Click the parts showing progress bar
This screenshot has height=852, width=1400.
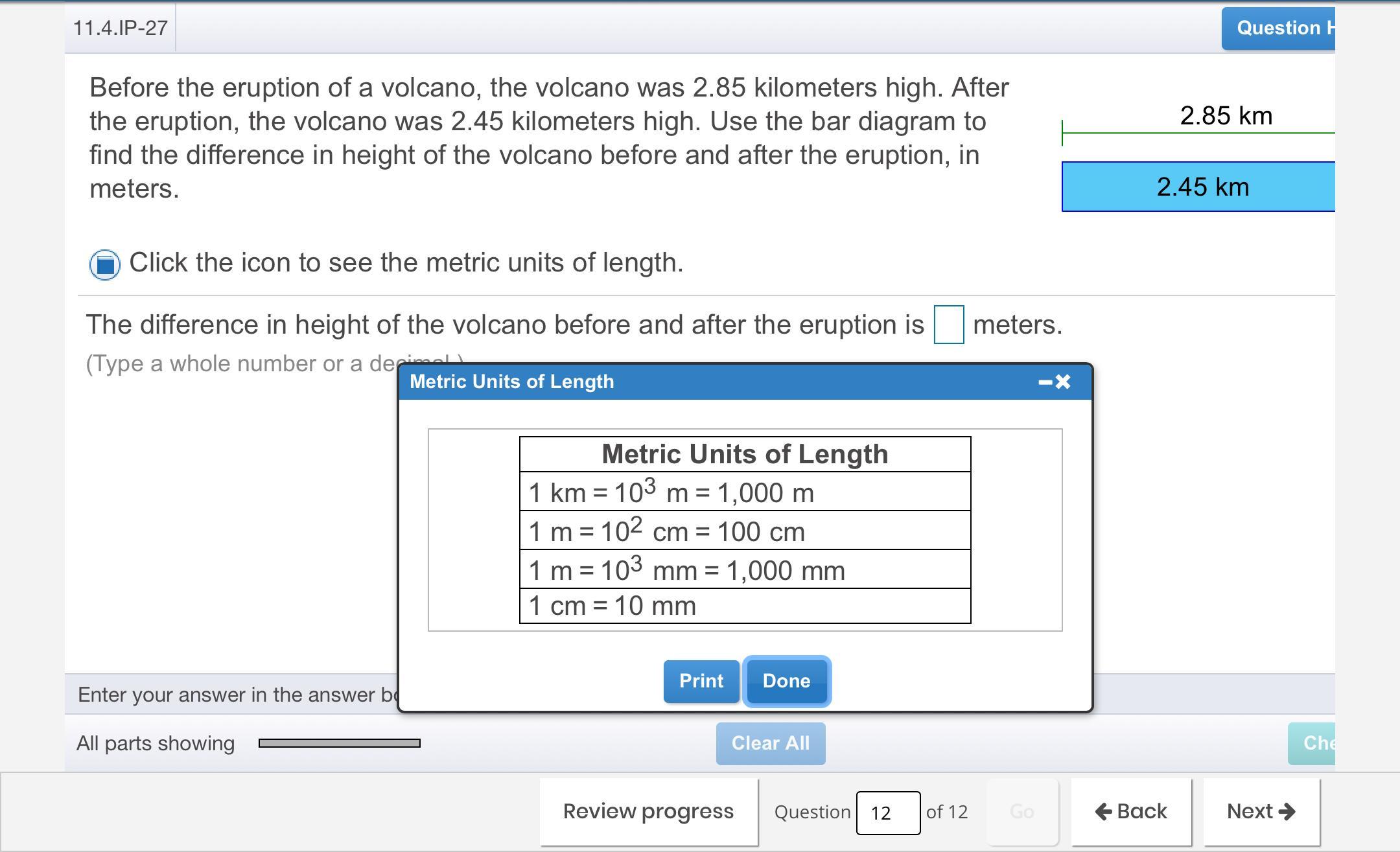pos(339,743)
